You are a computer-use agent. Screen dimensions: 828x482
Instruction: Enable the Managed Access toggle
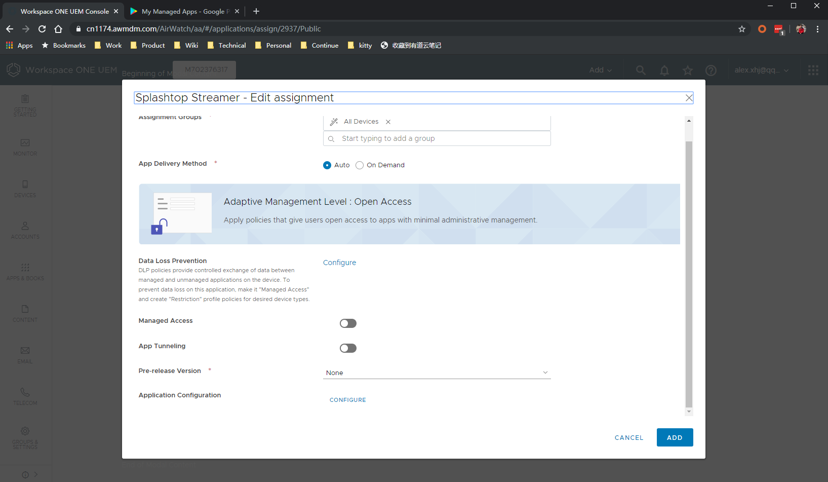[348, 323]
